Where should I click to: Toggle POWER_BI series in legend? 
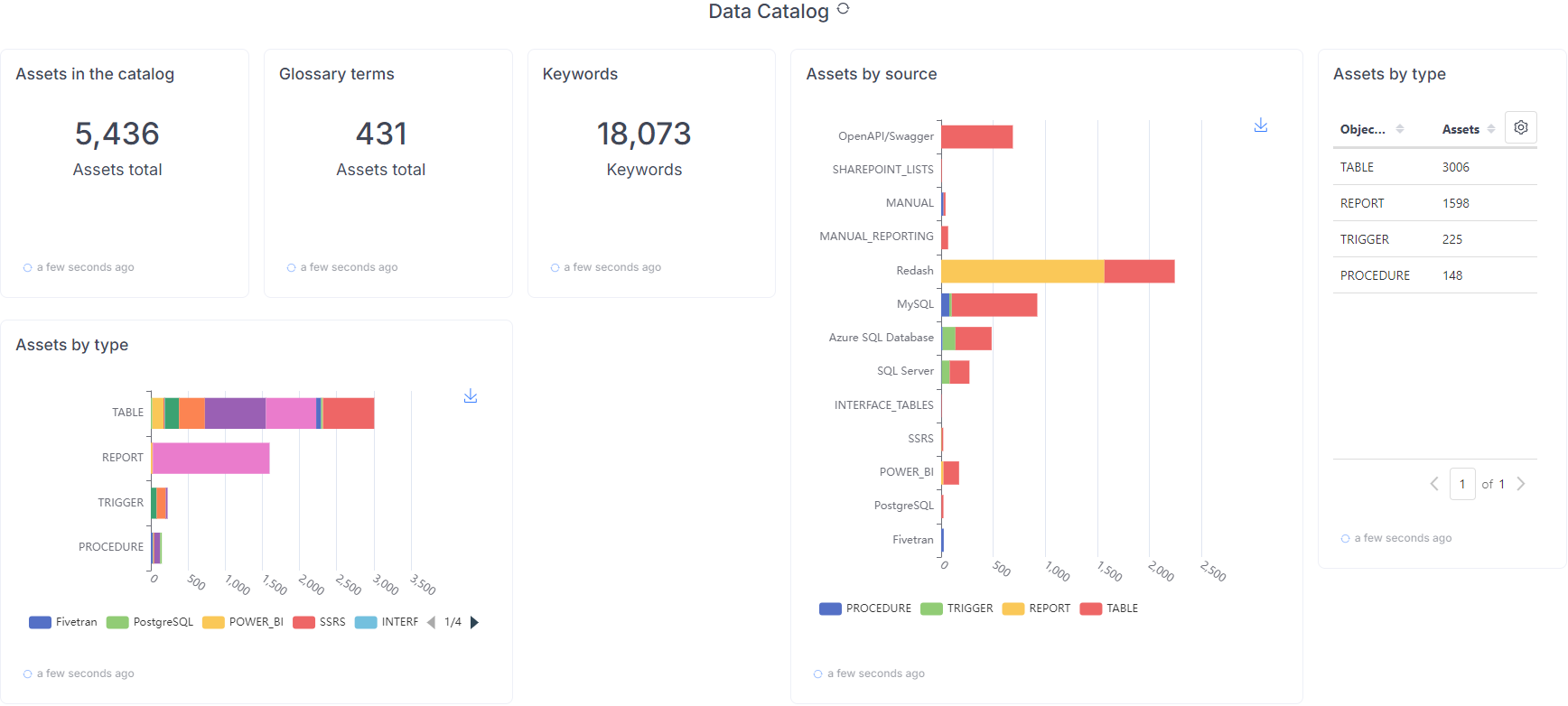pos(243,622)
